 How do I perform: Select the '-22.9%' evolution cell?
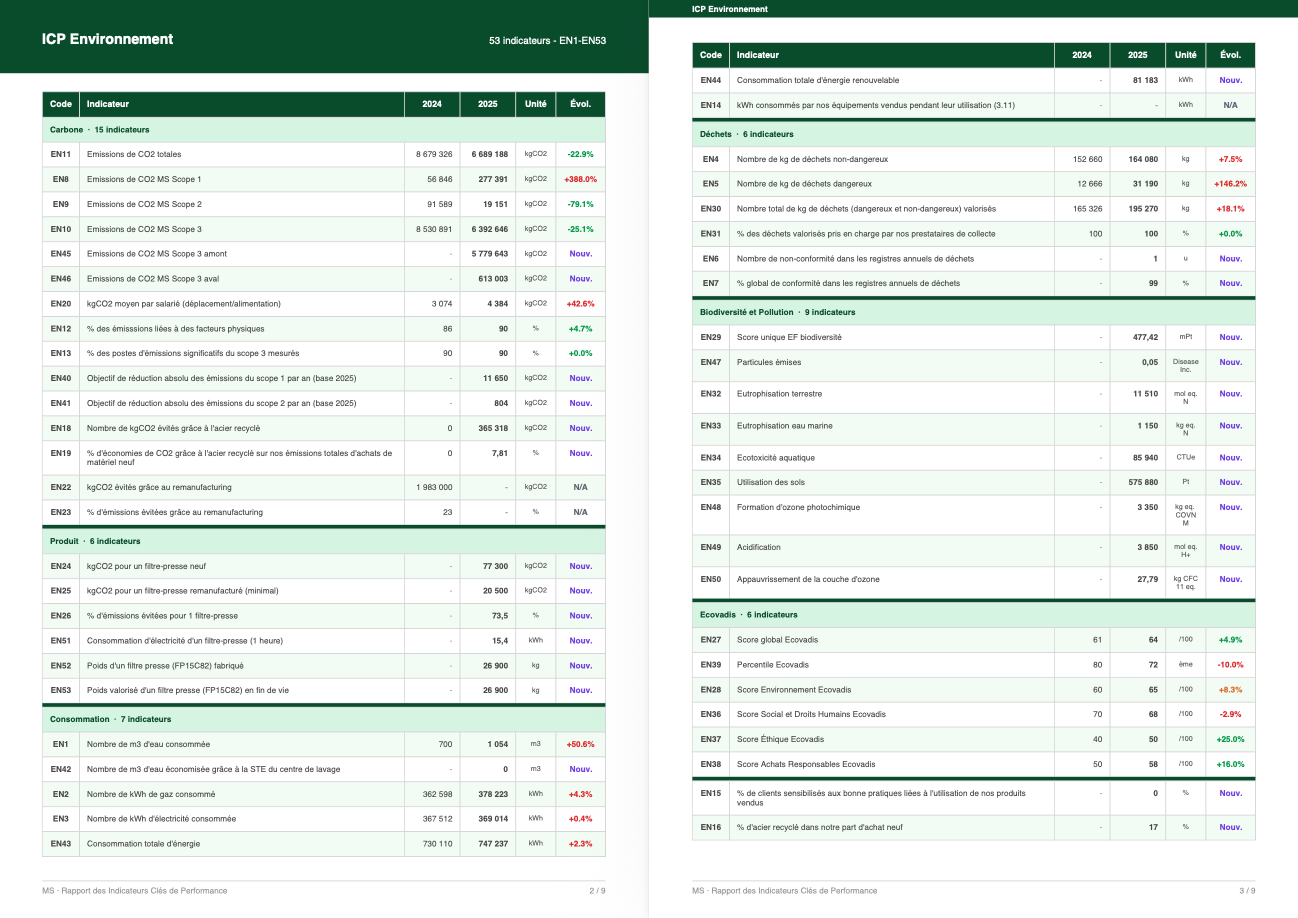point(580,155)
